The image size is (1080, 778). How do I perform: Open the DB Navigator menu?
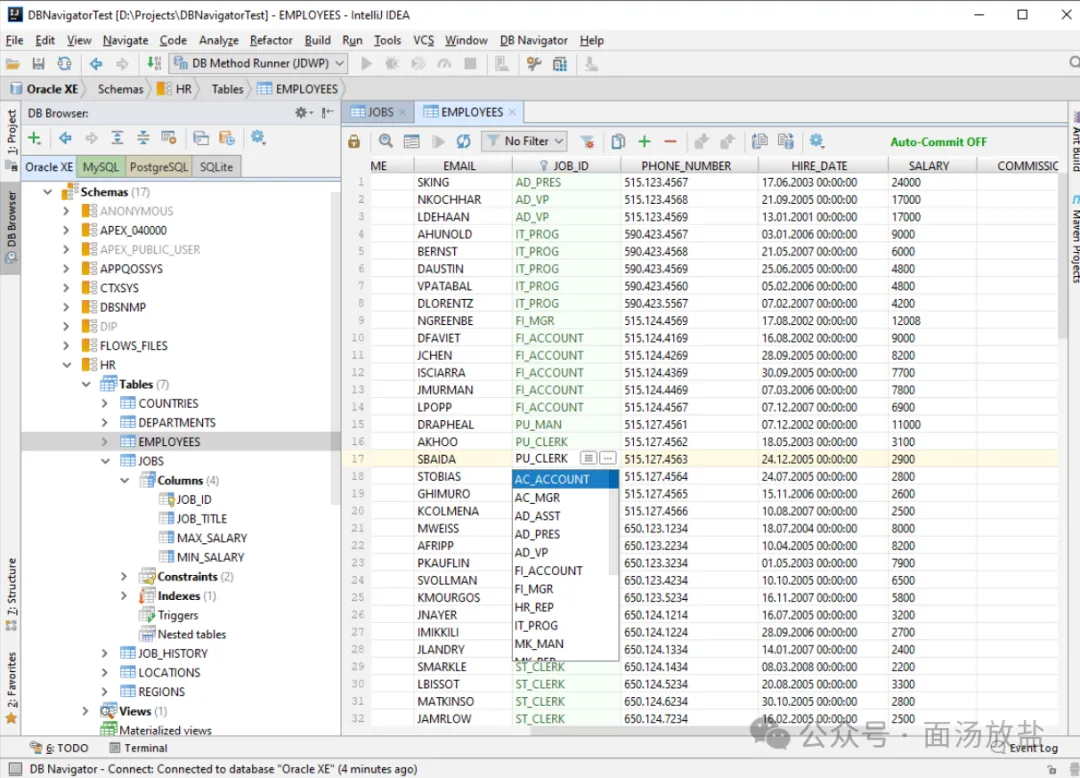coord(533,40)
